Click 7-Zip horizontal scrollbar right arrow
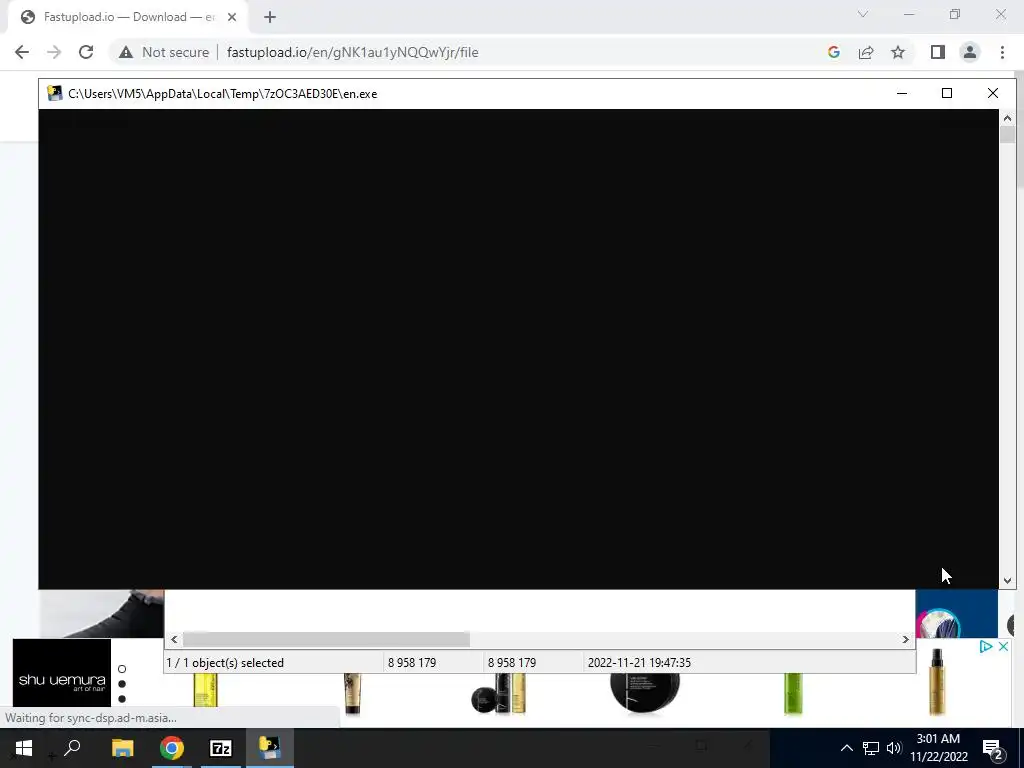 click(x=906, y=639)
